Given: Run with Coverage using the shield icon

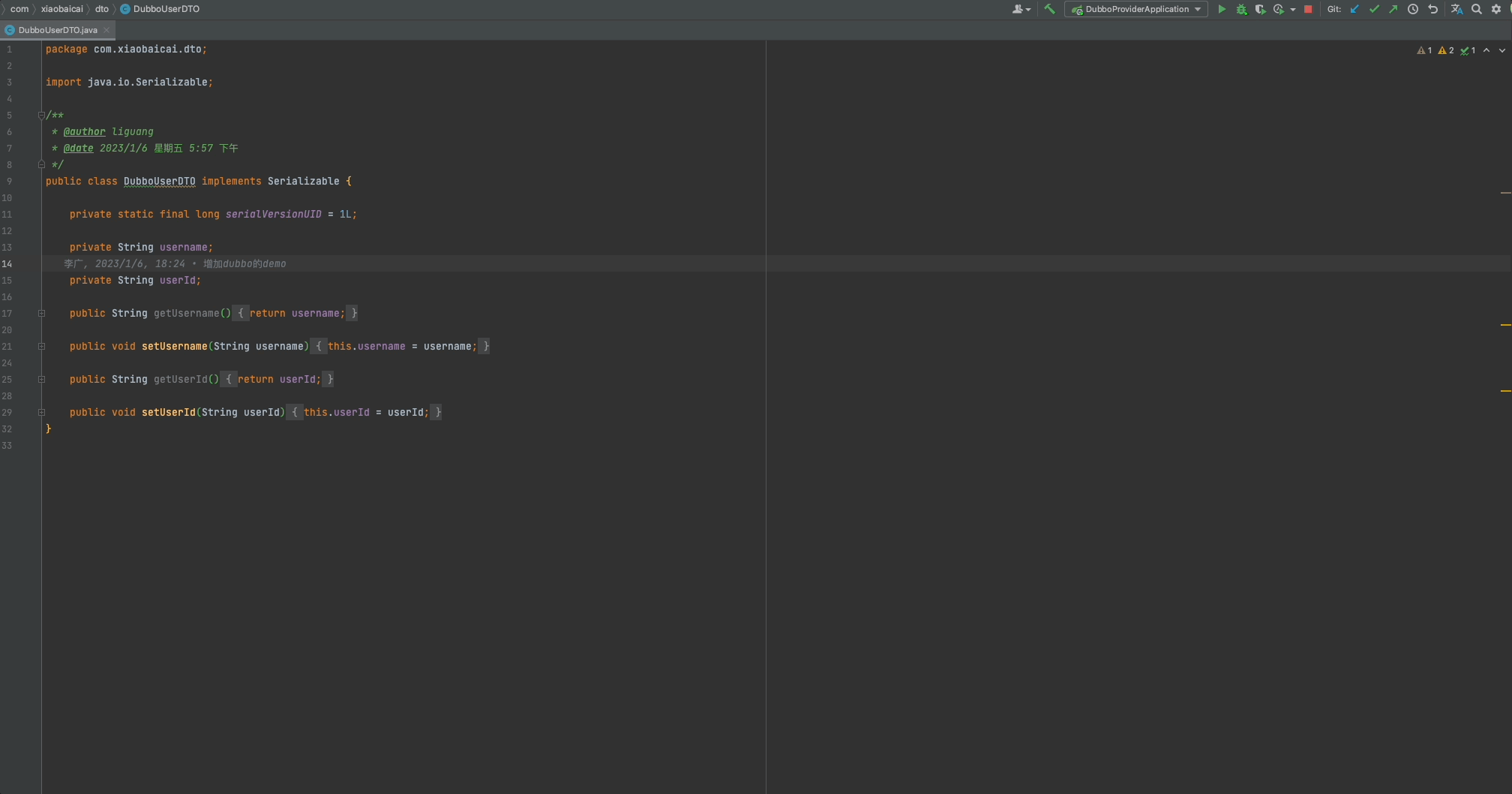Looking at the screenshot, I should point(1261,9).
